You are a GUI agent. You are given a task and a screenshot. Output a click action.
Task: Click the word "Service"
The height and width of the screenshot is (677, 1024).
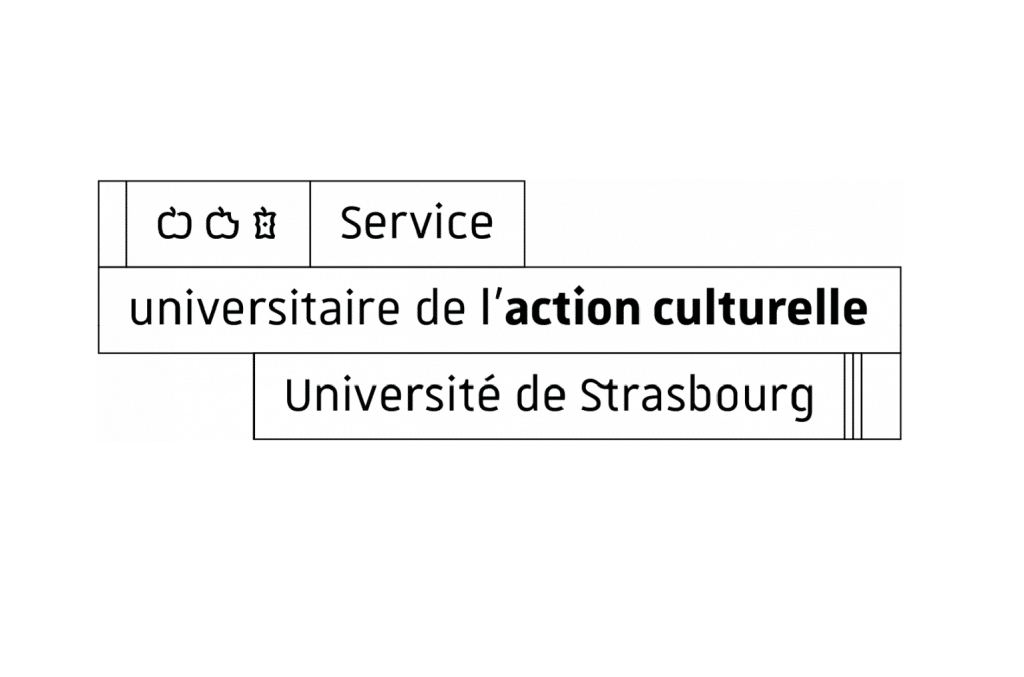[416, 223]
